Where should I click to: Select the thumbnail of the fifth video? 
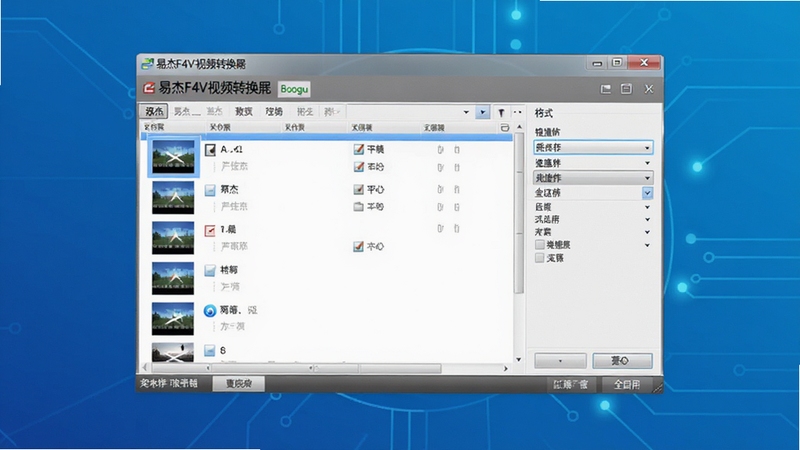coord(173,318)
